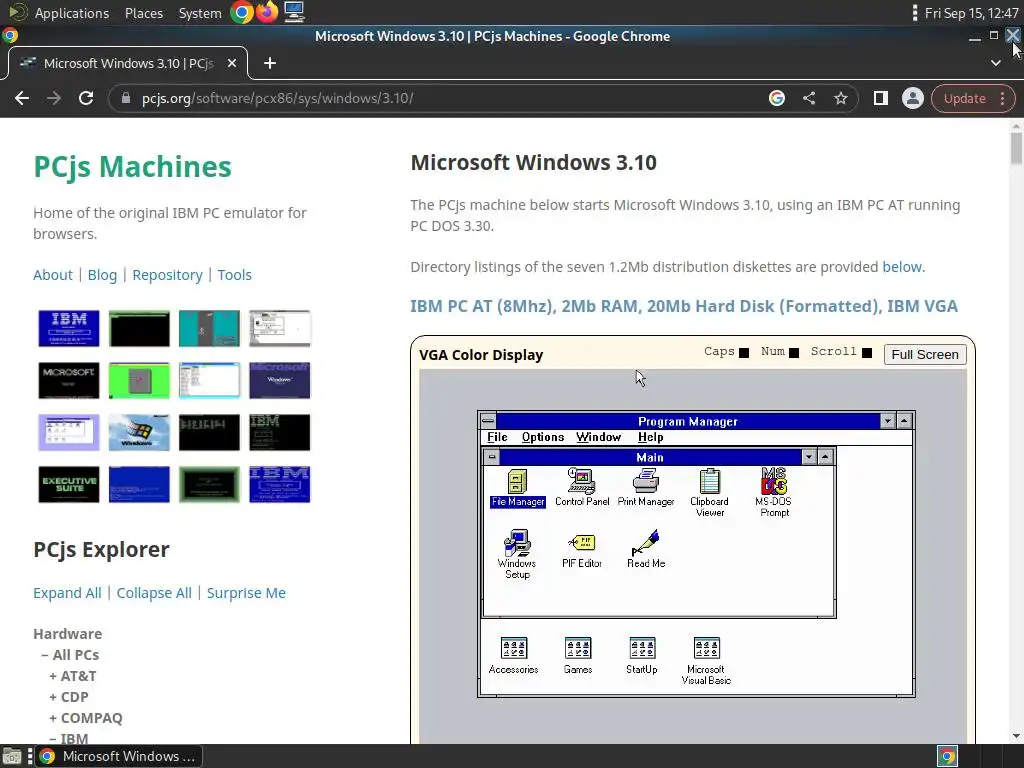Select the Print Manager icon
1024x768 pixels.
[x=645, y=488]
